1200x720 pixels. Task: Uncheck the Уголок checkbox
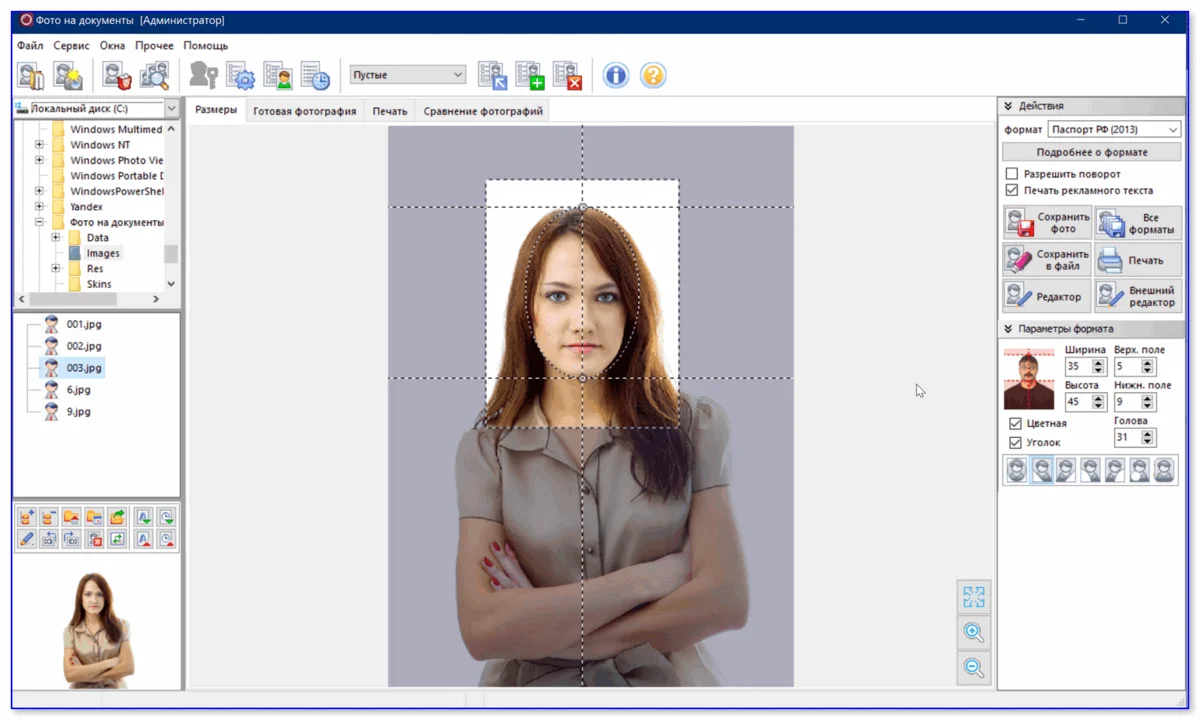tap(1015, 442)
